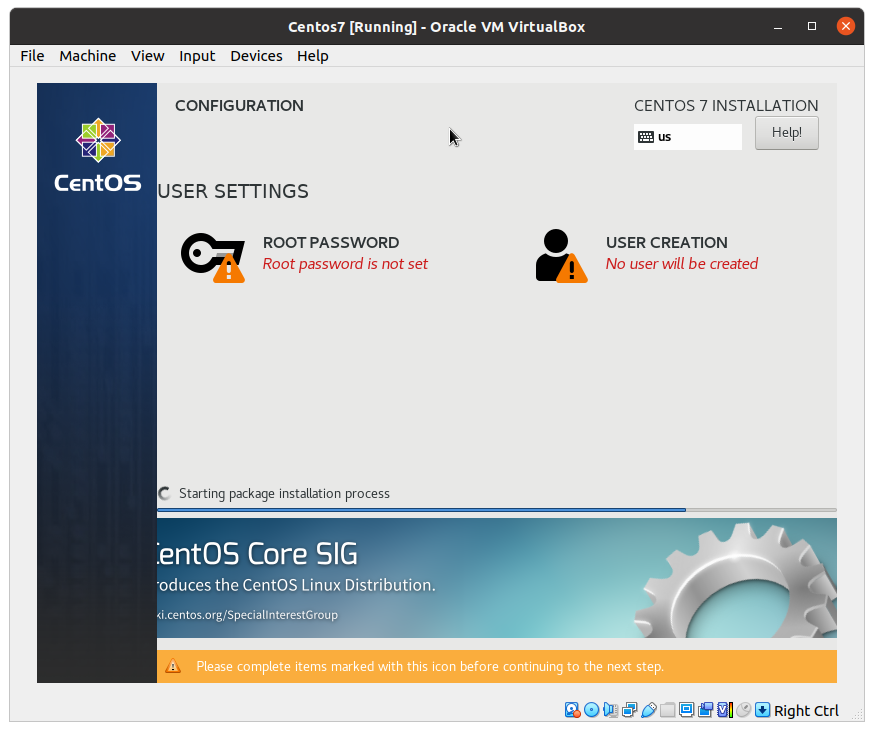Click the USB devices status icon

click(x=649, y=710)
